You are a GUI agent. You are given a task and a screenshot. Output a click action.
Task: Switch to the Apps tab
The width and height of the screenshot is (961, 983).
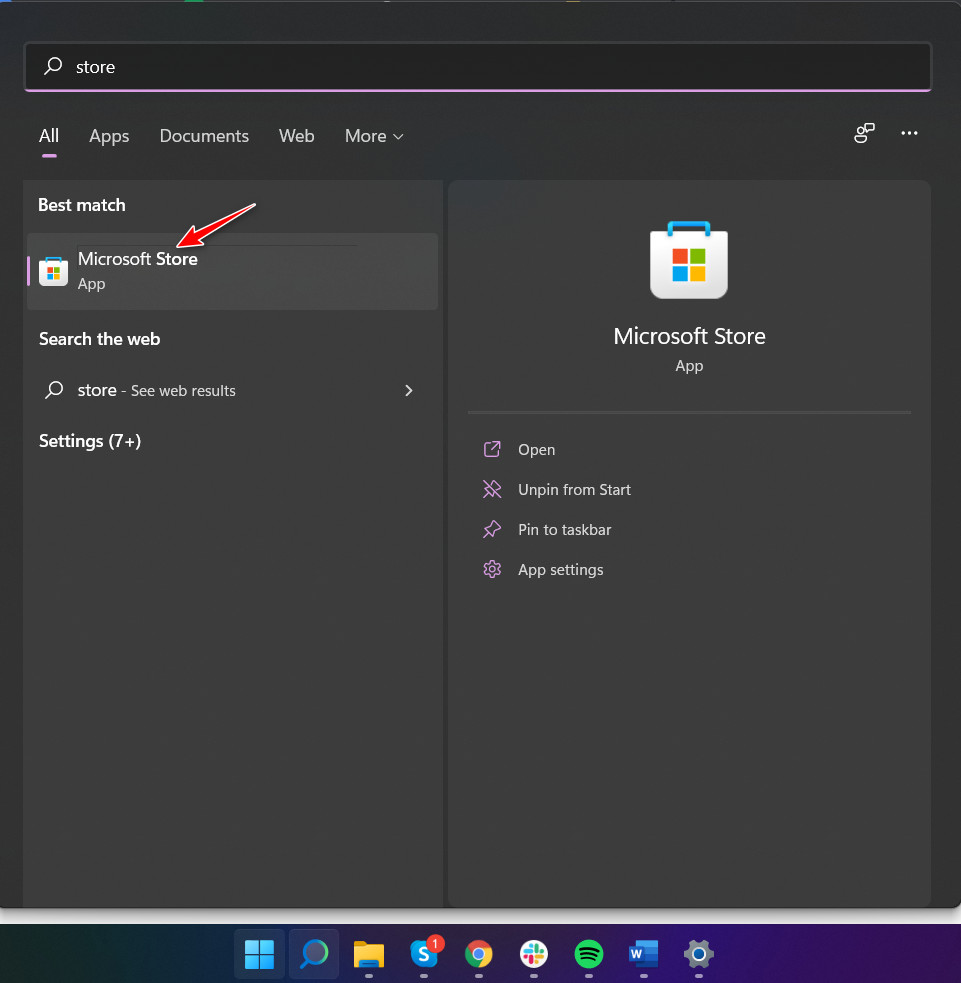point(109,136)
